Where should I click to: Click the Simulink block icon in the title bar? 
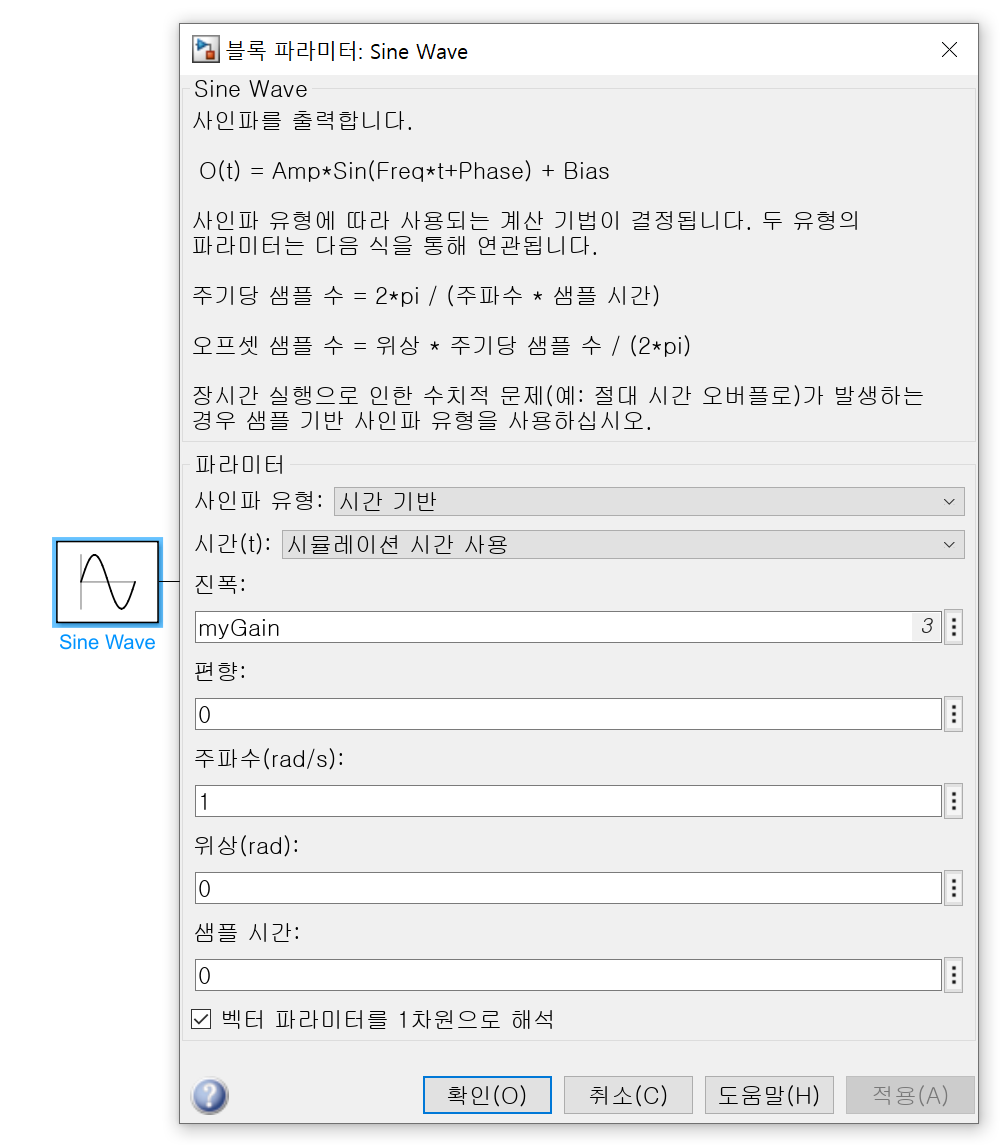[205, 49]
